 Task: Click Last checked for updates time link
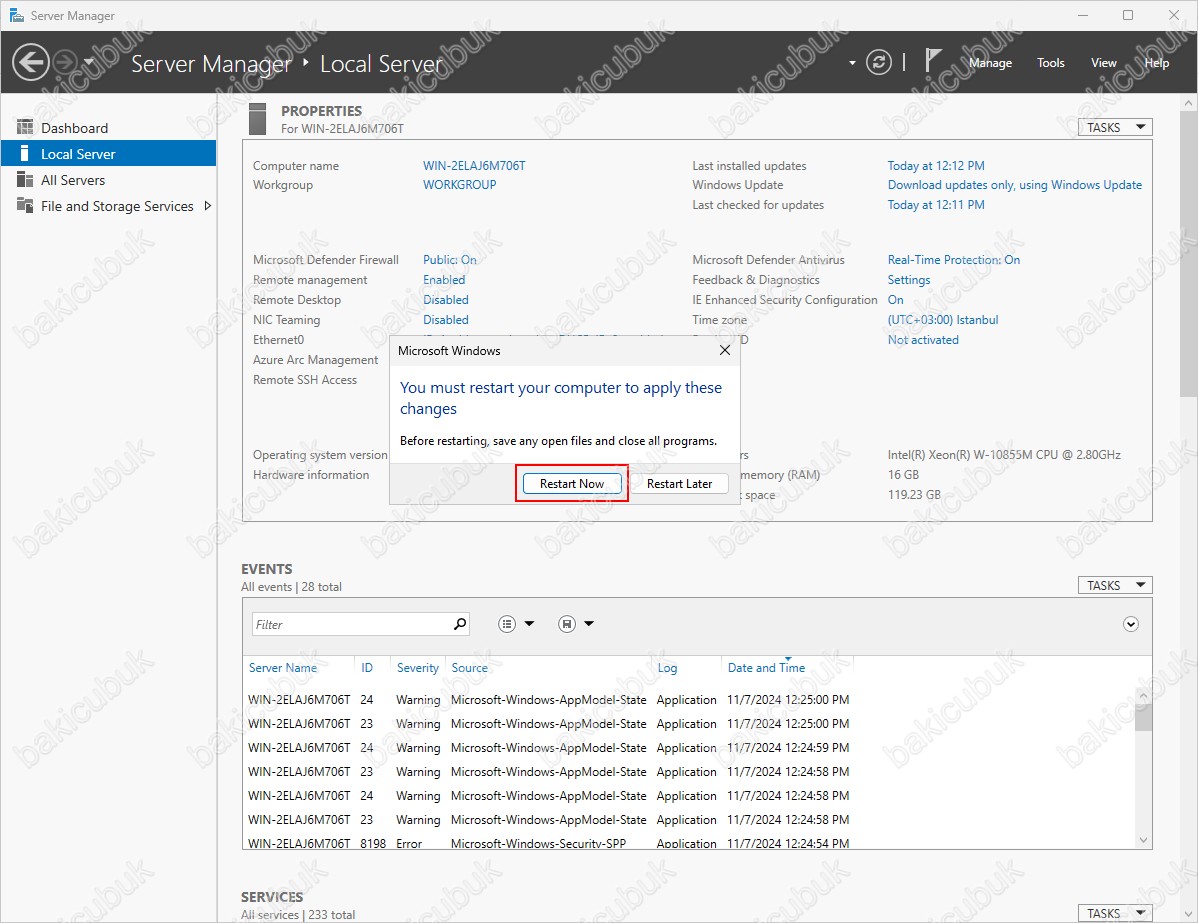[936, 205]
